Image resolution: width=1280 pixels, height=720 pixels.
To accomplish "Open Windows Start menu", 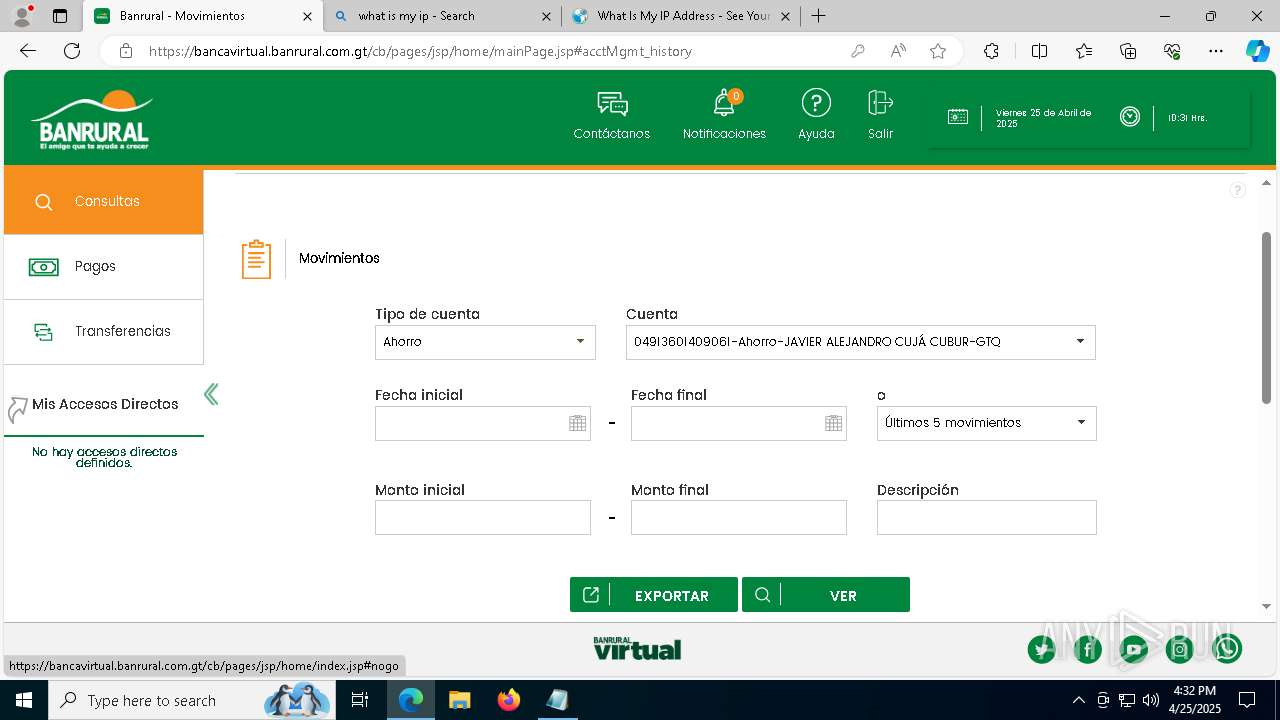I will 24,700.
